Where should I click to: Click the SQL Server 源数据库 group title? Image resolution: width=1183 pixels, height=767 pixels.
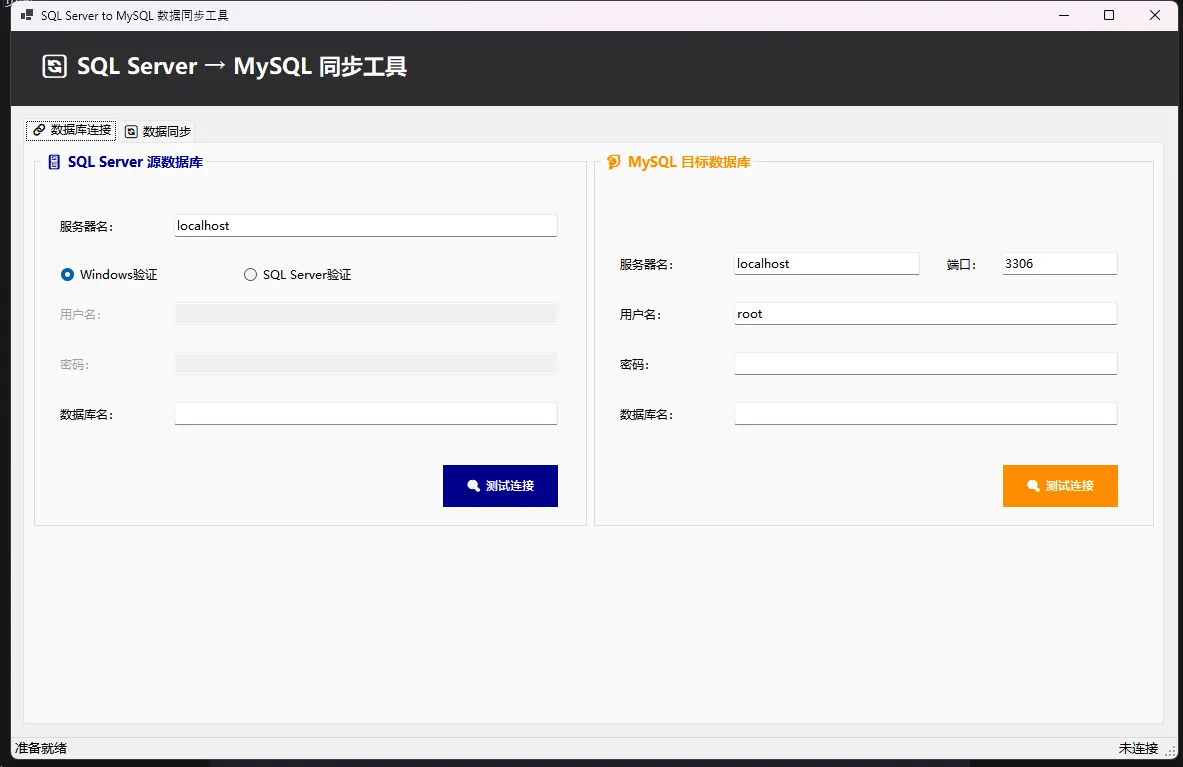(x=135, y=162)
